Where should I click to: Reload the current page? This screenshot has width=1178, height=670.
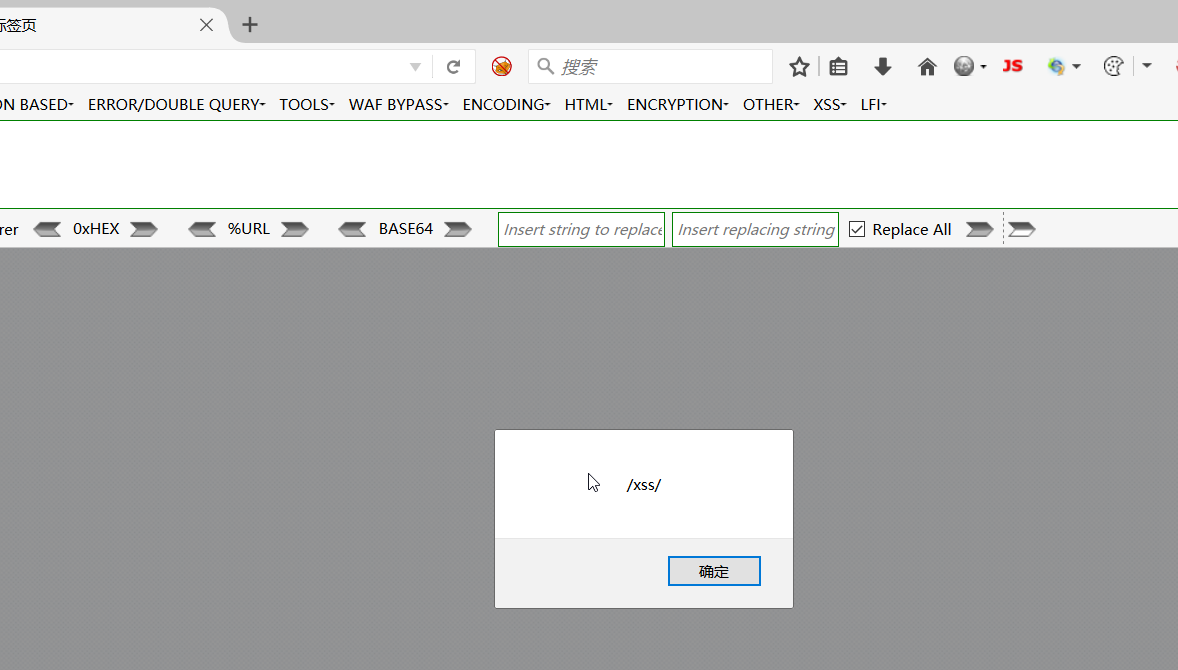click(454, 66)
